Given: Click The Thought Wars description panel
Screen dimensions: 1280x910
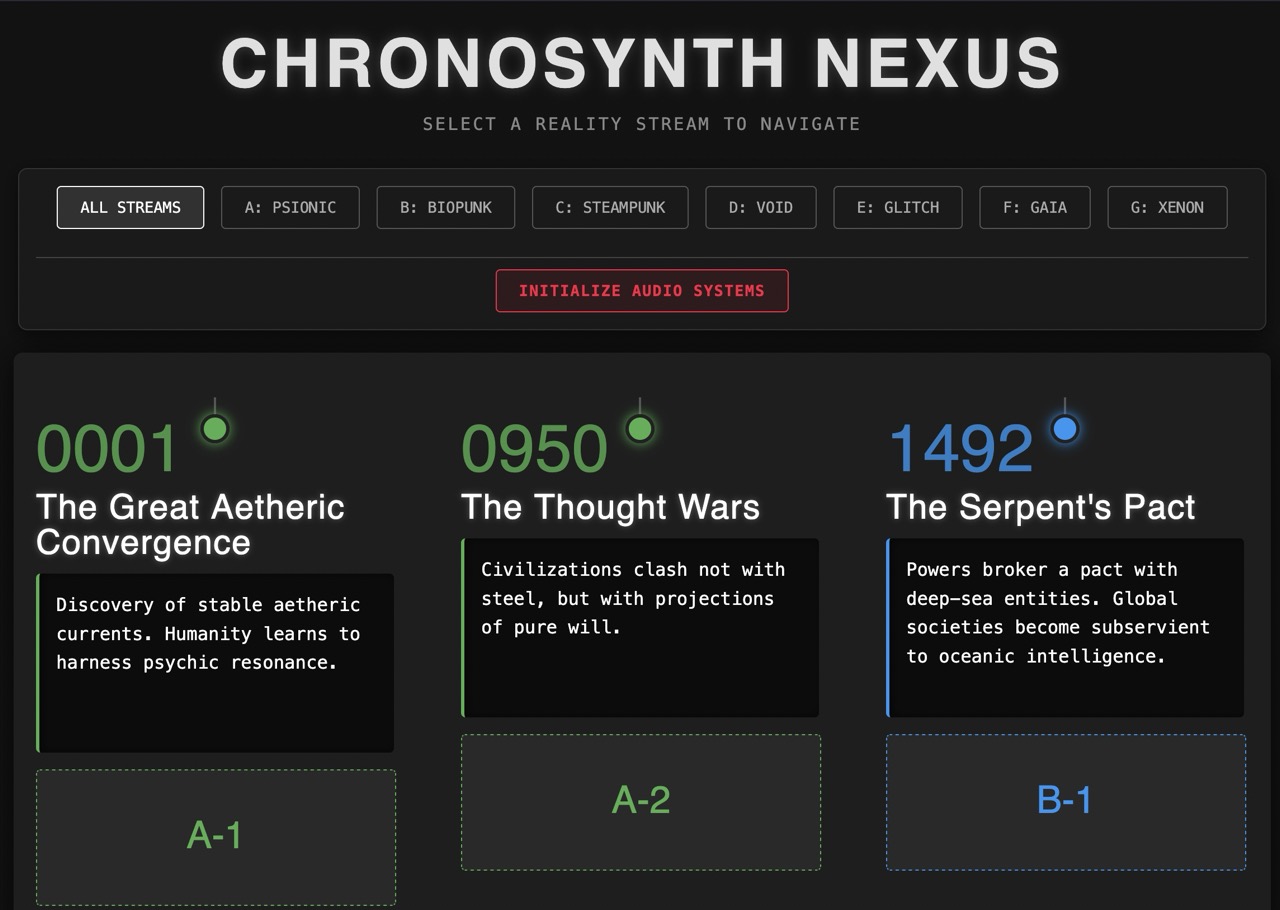Looking at the screenshot, I should 640,628.
